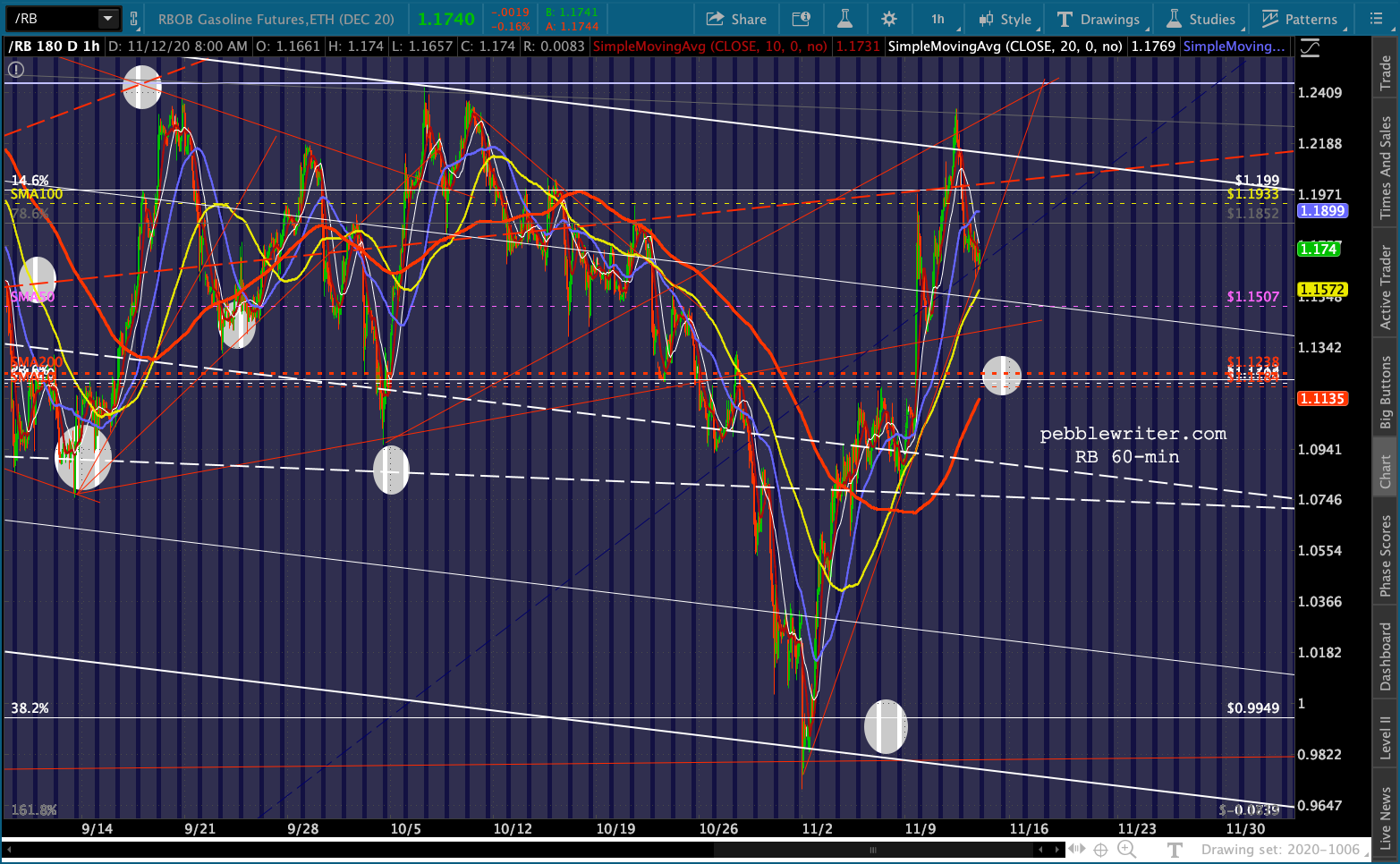Open the Studies menu
1400x864 pixels.
[1202, 19]
